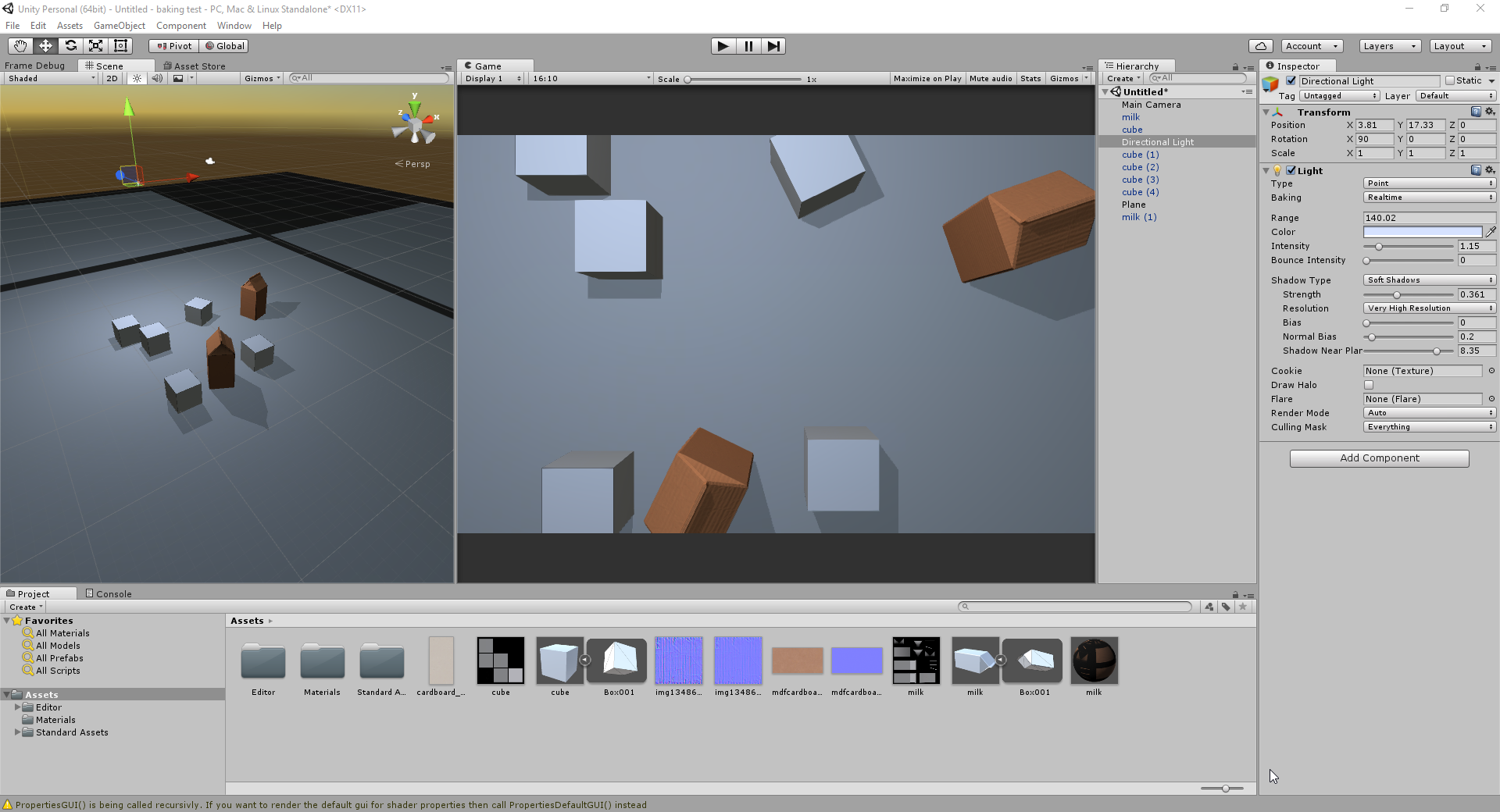Open Transform component gear settings

tap(1490, 112)
